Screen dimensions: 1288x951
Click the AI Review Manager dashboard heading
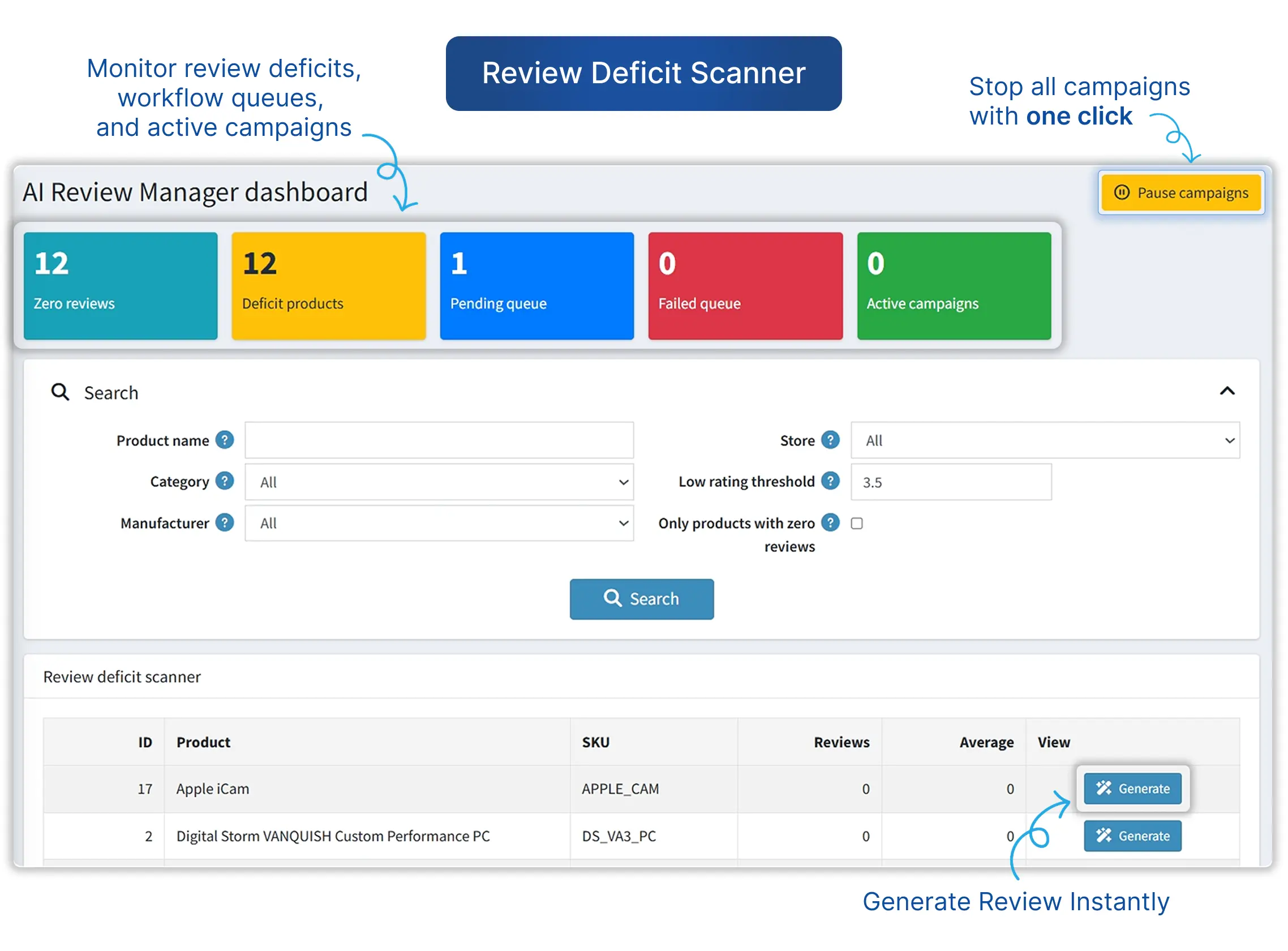point(195,192)
